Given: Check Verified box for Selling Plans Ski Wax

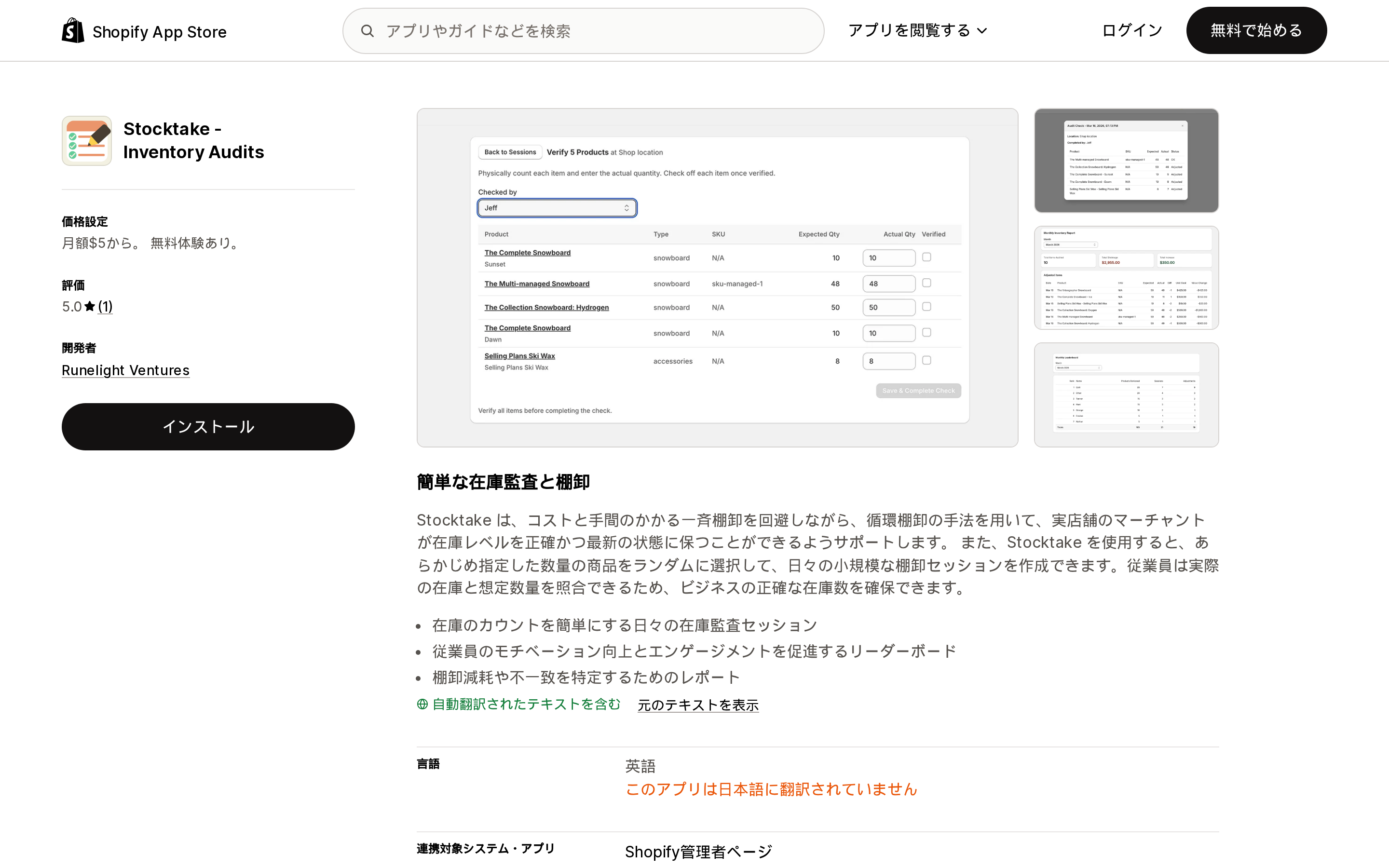Looking at the screenshot, I should coord(926,361).
